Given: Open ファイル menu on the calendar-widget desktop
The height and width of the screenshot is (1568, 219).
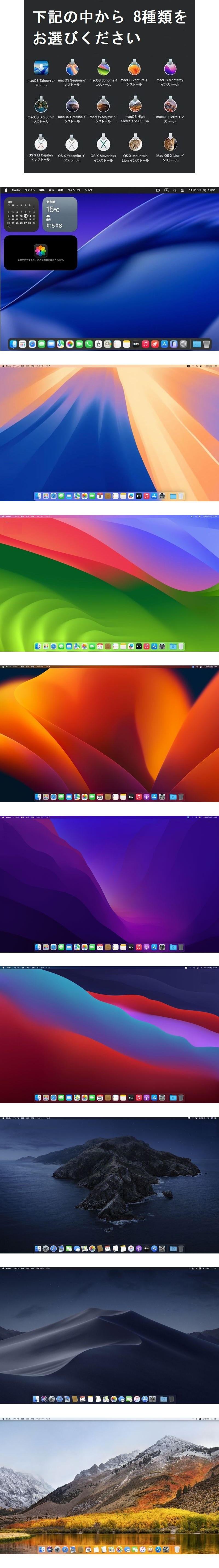Looking at the screenshot, I should tap(30, 190).
